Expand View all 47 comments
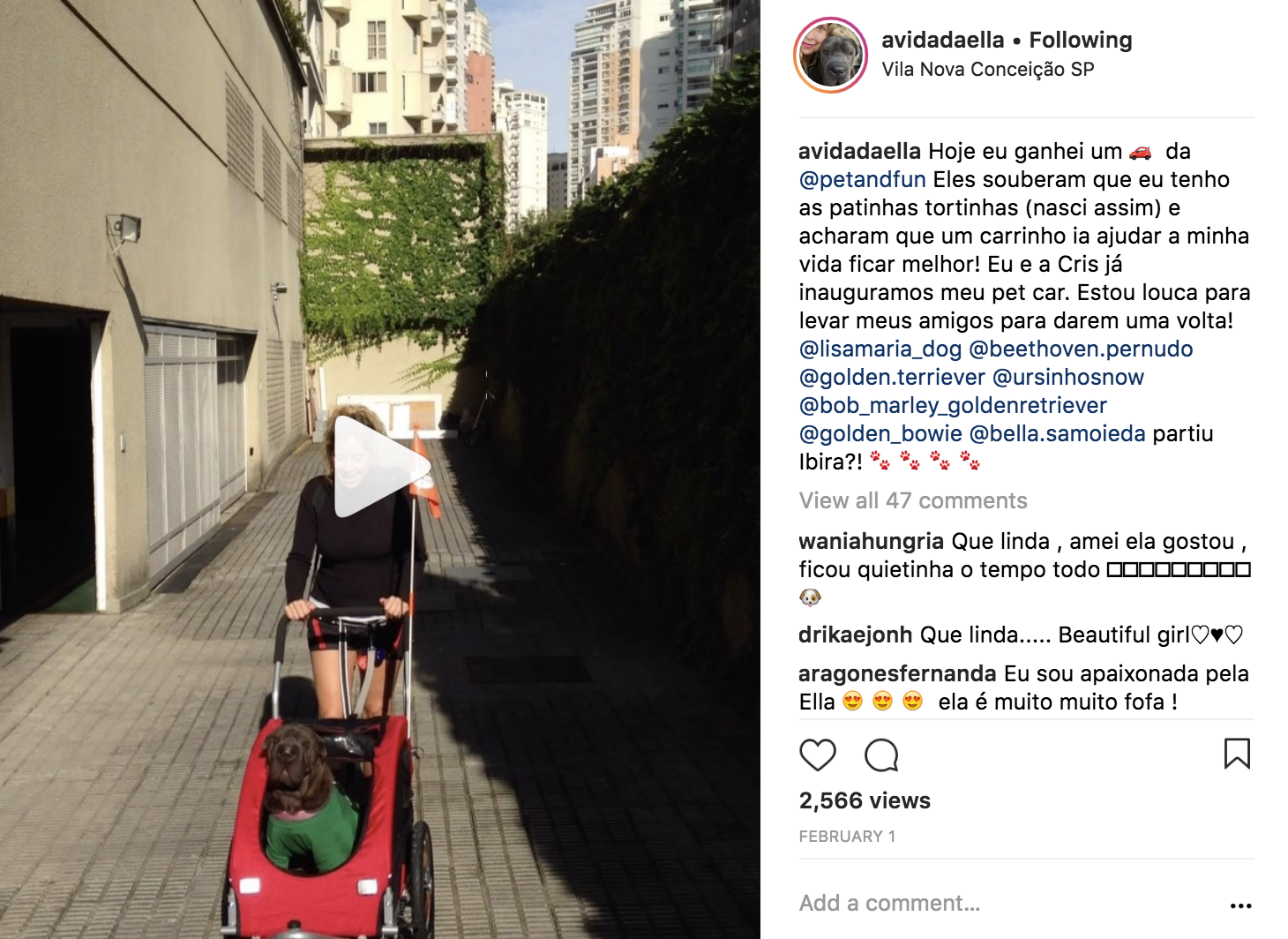This screenshot has height=939, width=1288. pyautogui.click(x=913, y=500)
